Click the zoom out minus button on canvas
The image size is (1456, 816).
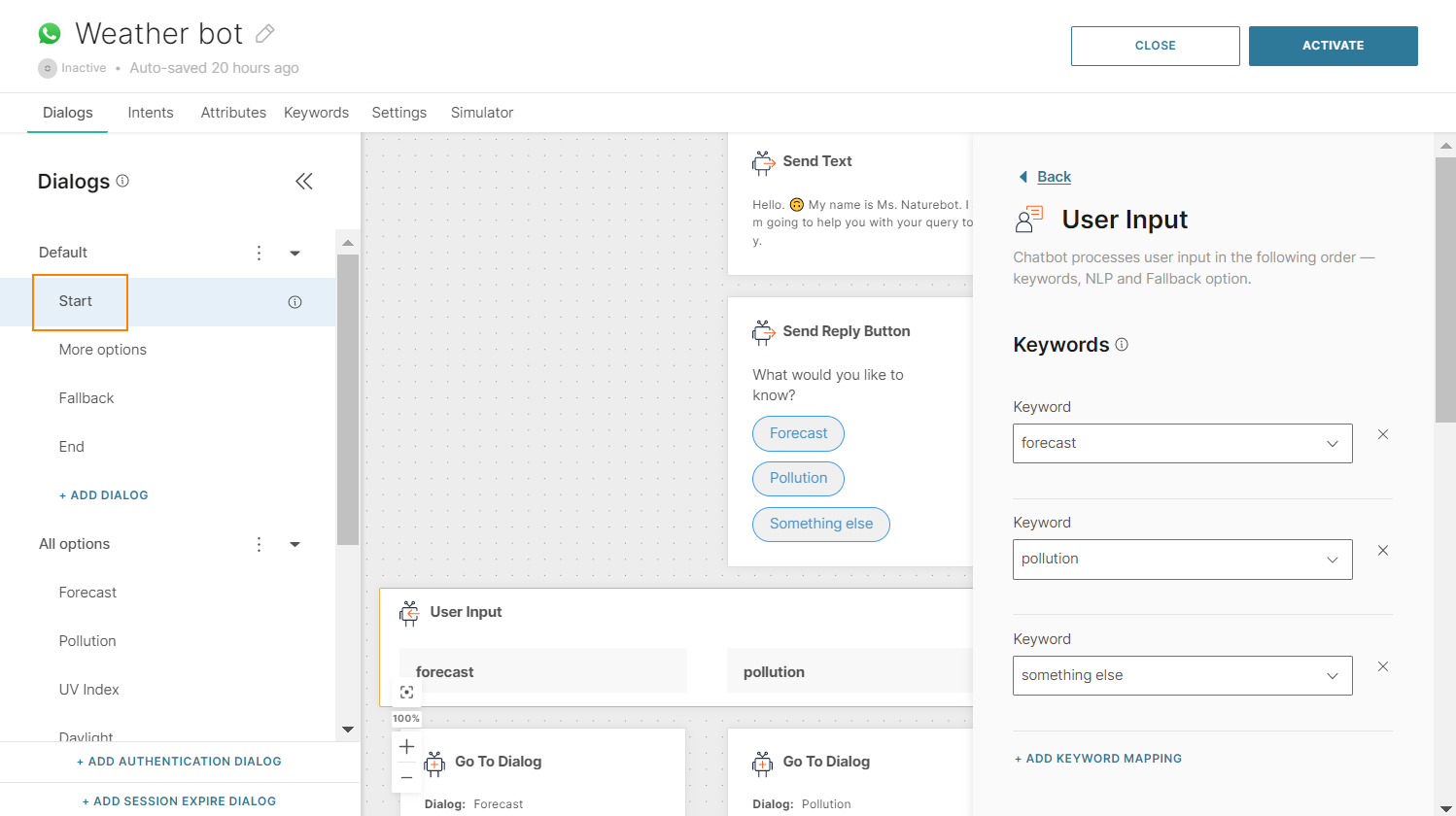pos(406,776)
